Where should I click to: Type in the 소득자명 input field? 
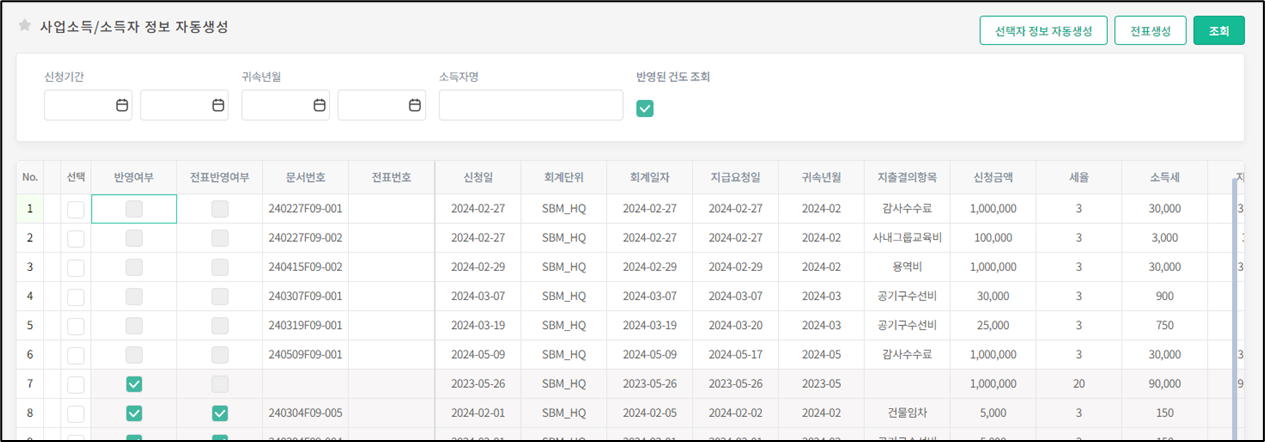pyautogui.click(x=530, y=105)
